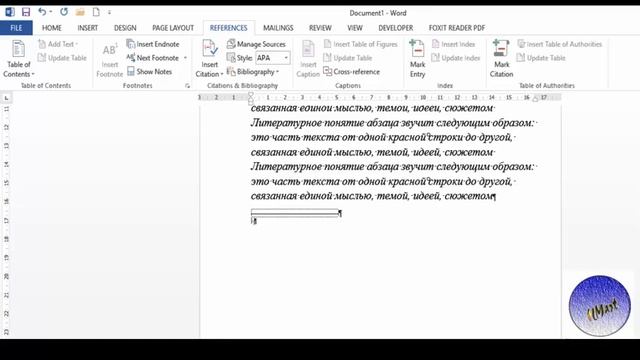
Task: Save the document with the floppy disk icon
Action: pyautogui.click(x=26, y=12)
